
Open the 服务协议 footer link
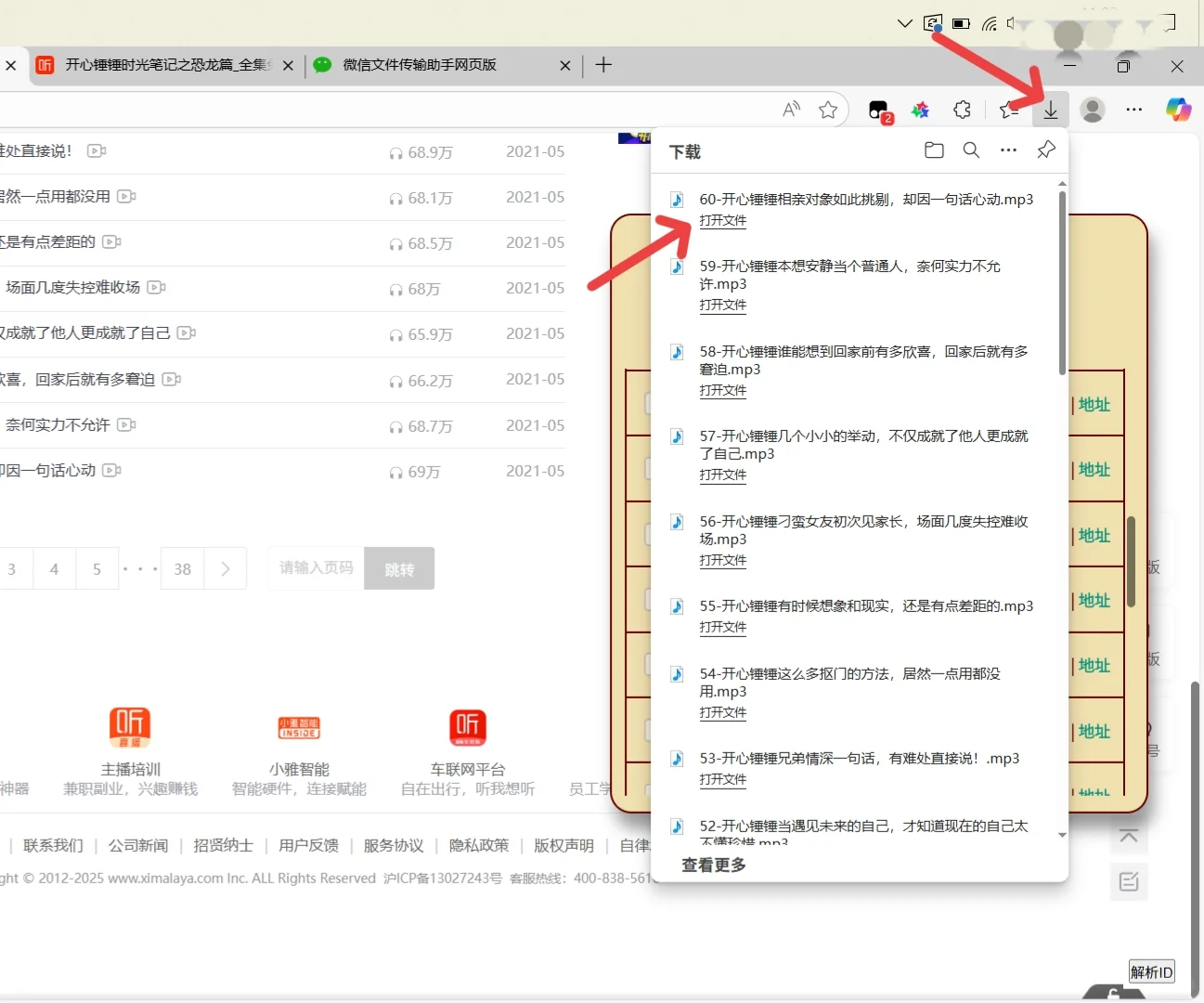[x=394, y=846]
